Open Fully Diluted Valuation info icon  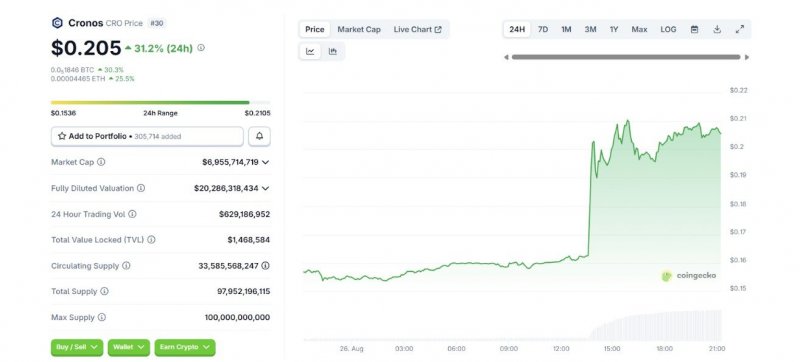point(141,188)
